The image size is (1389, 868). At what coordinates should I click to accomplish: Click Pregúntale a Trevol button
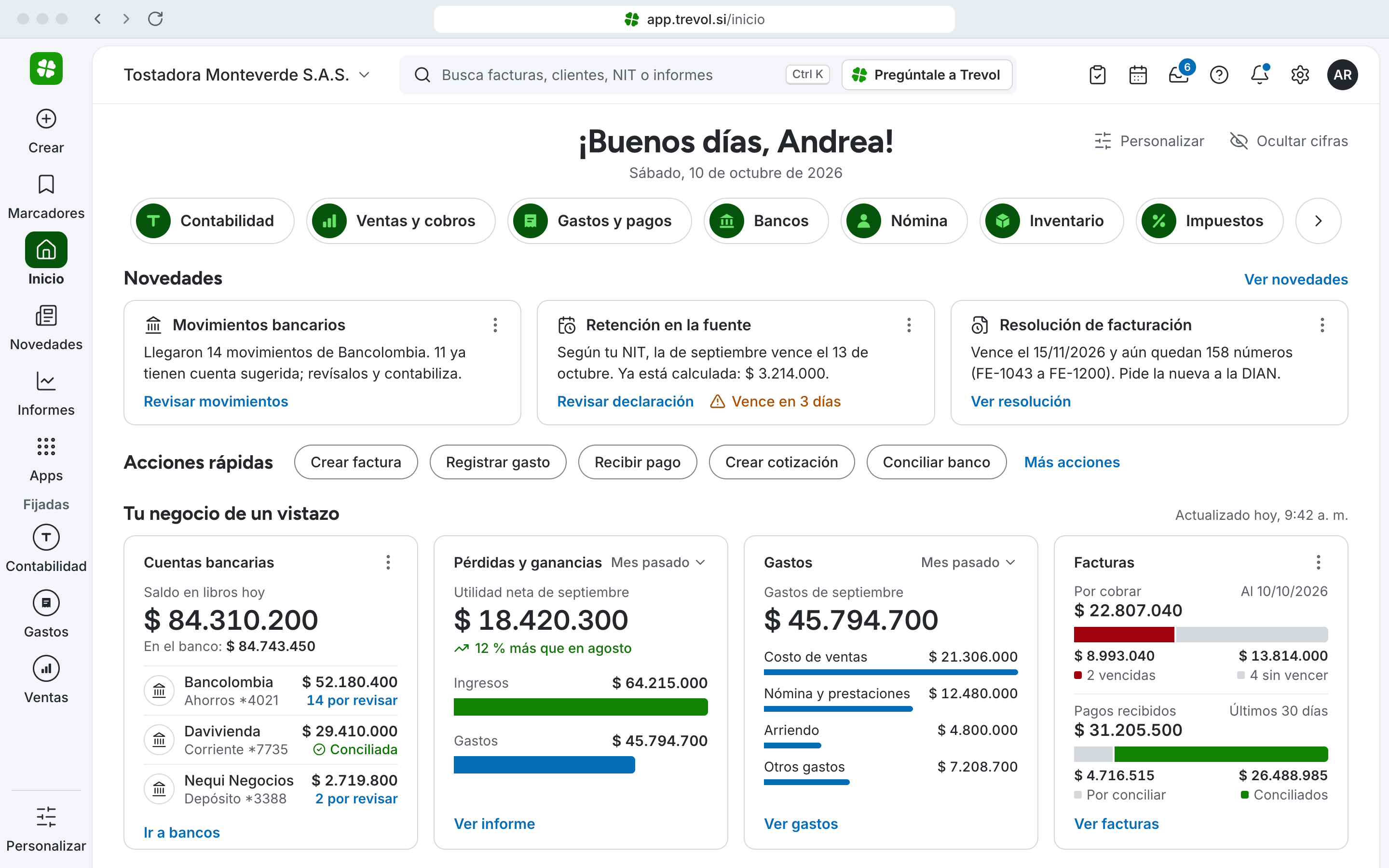pos(927,75)
